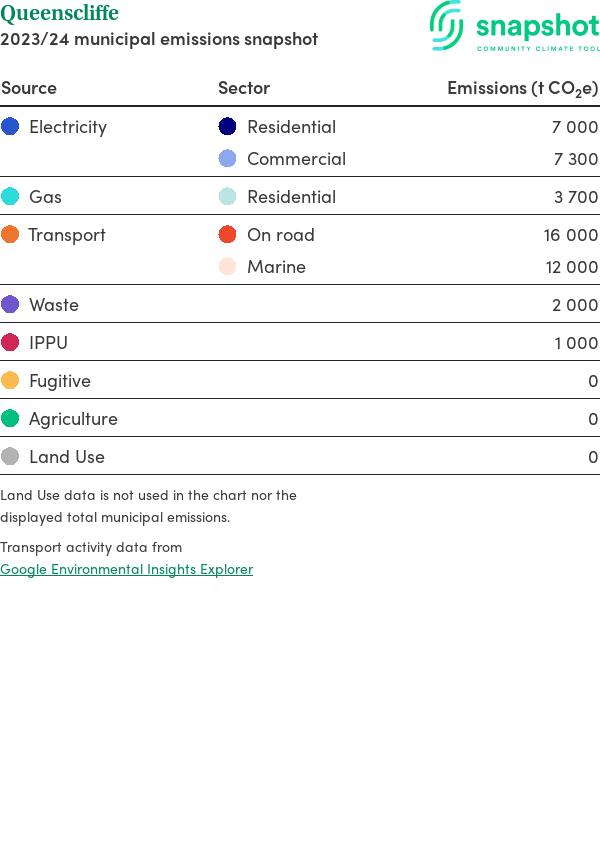The height and width of the screenshot is (850, 600).
Task: Open Google Environmental Insights Explorer link
Action: click(x=126, y=569)
